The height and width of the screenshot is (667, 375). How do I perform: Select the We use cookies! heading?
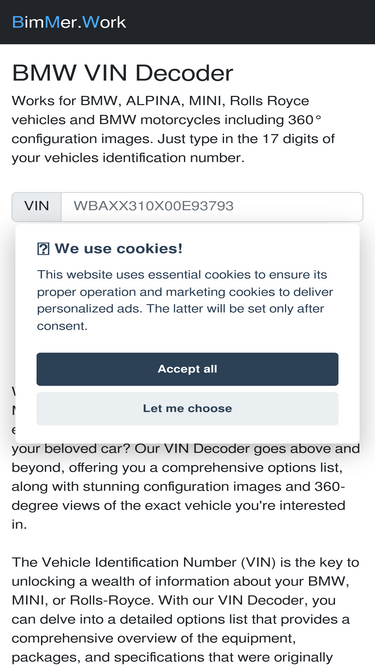pos(119,248)
